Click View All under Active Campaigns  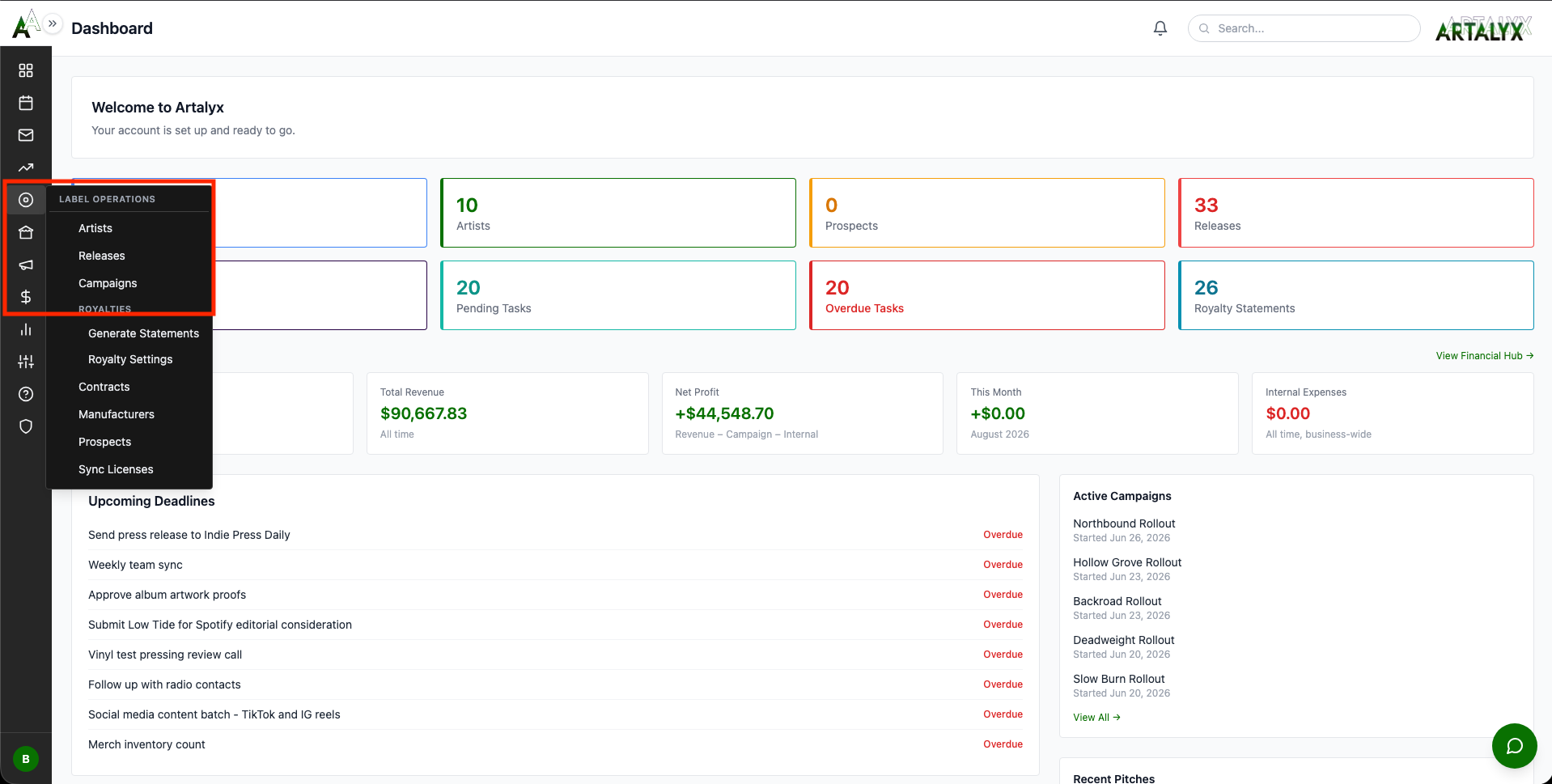click(1096, 718)
